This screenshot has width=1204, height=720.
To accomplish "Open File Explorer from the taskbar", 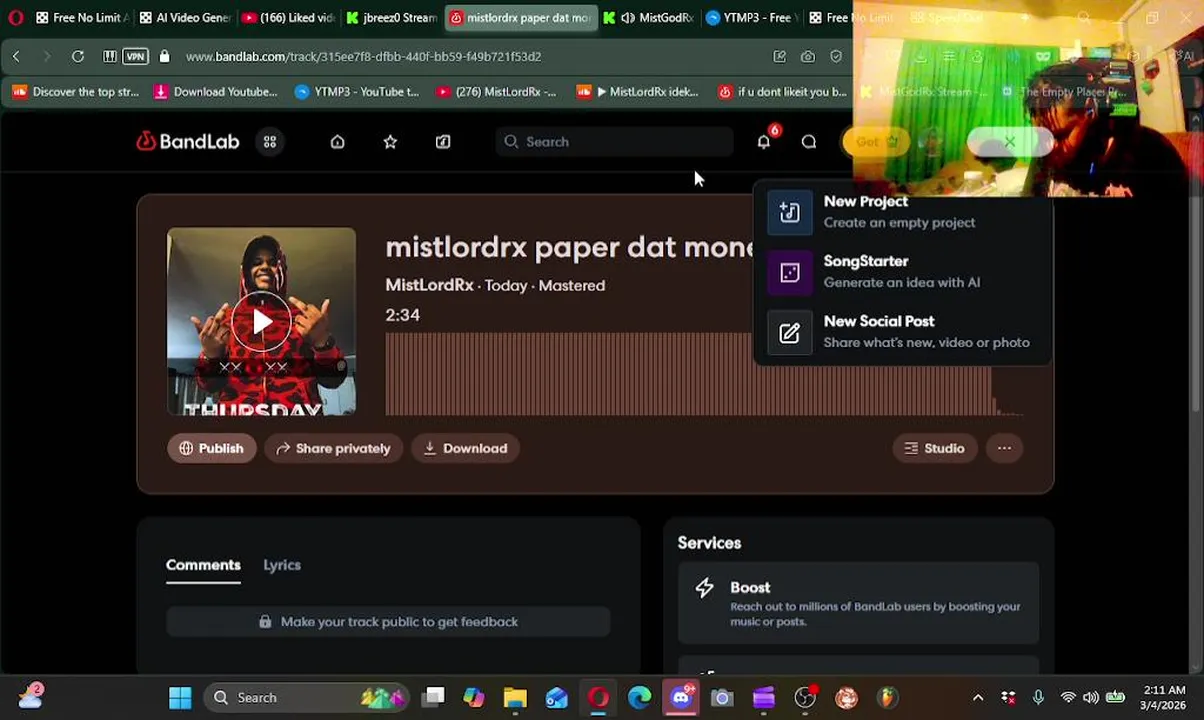I will click(515, 698).
